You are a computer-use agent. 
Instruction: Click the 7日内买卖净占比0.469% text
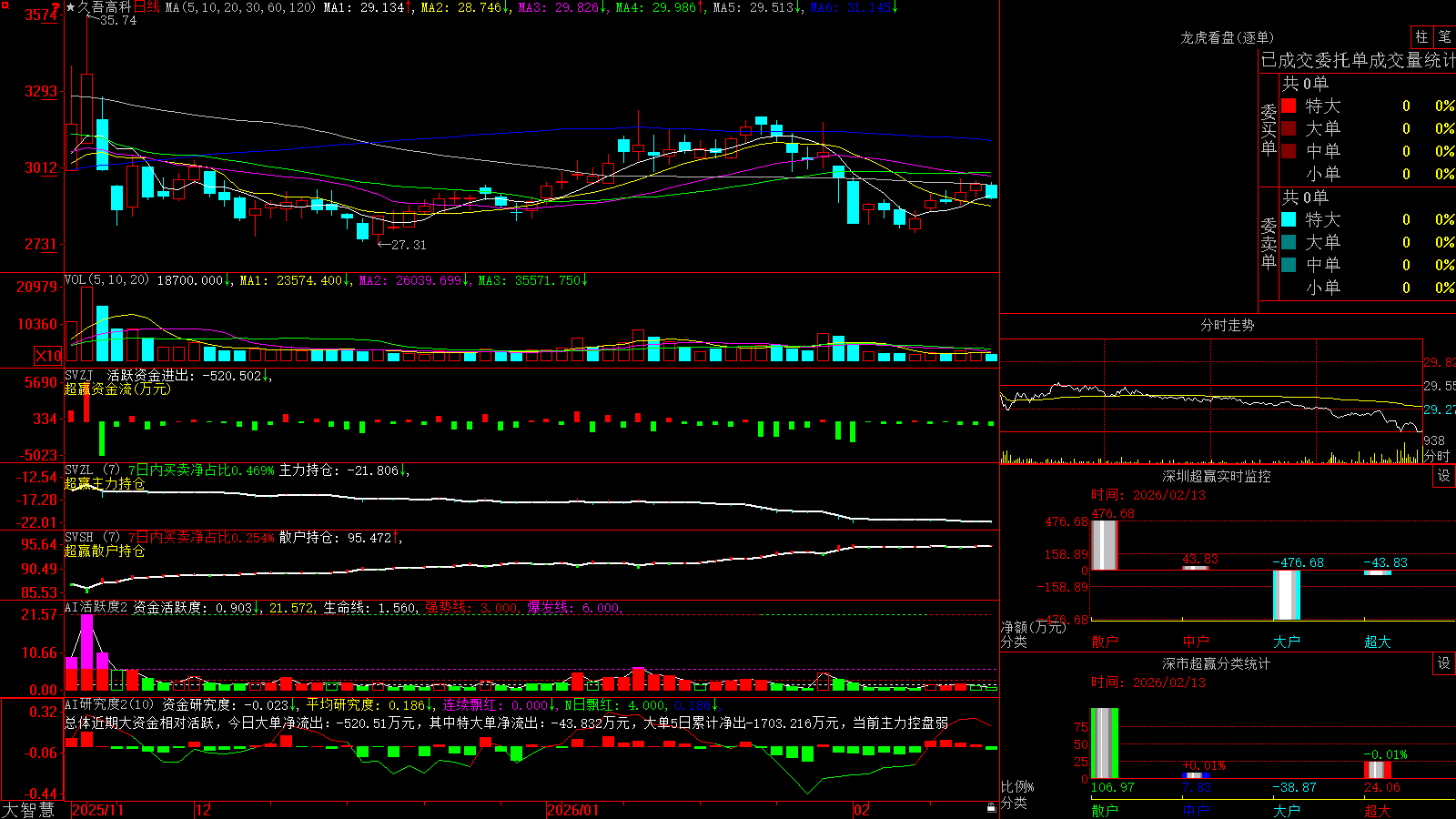click(x=200, y=470)
